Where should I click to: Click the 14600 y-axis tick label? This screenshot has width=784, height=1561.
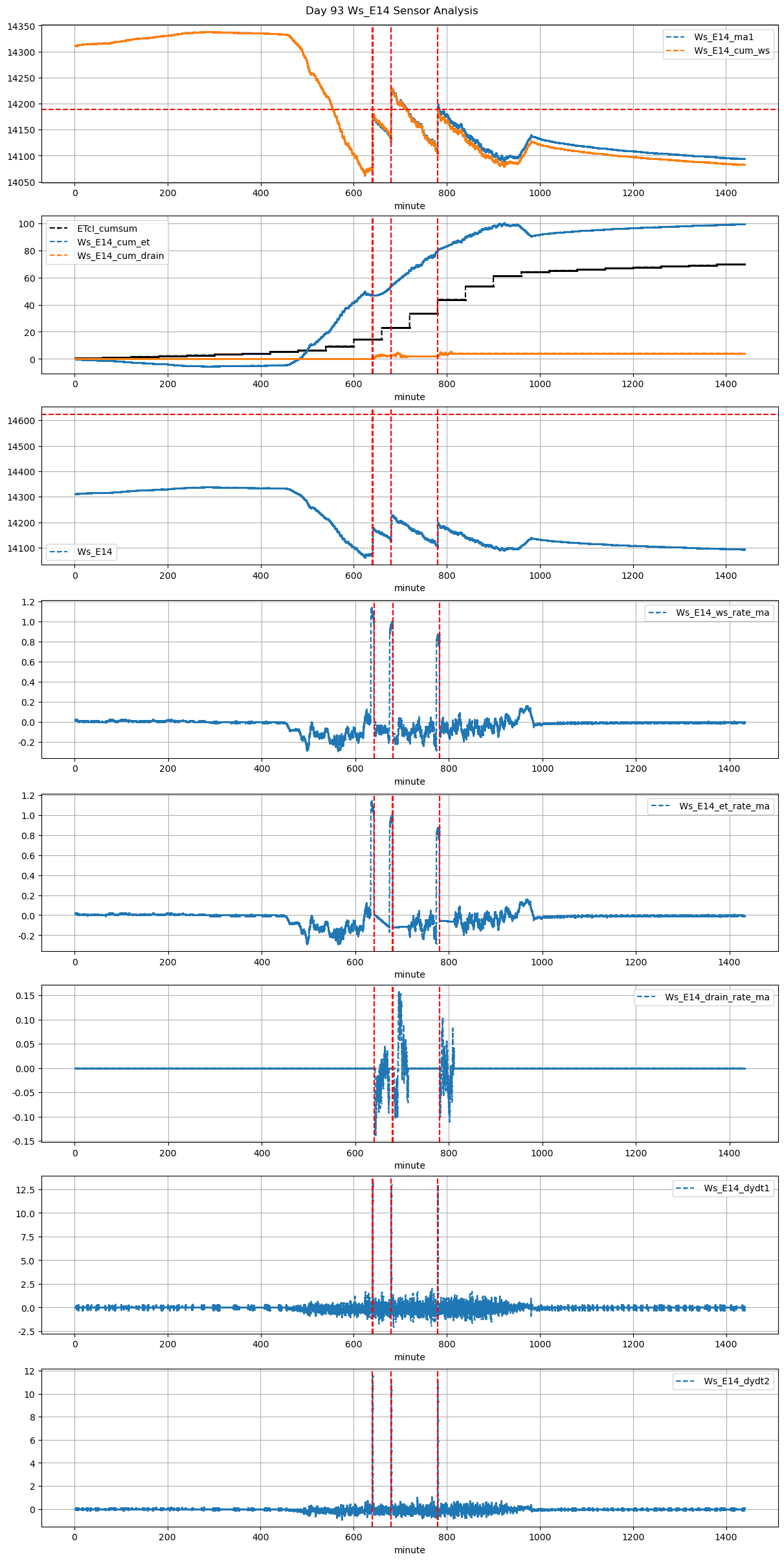(x=21, y=421)
